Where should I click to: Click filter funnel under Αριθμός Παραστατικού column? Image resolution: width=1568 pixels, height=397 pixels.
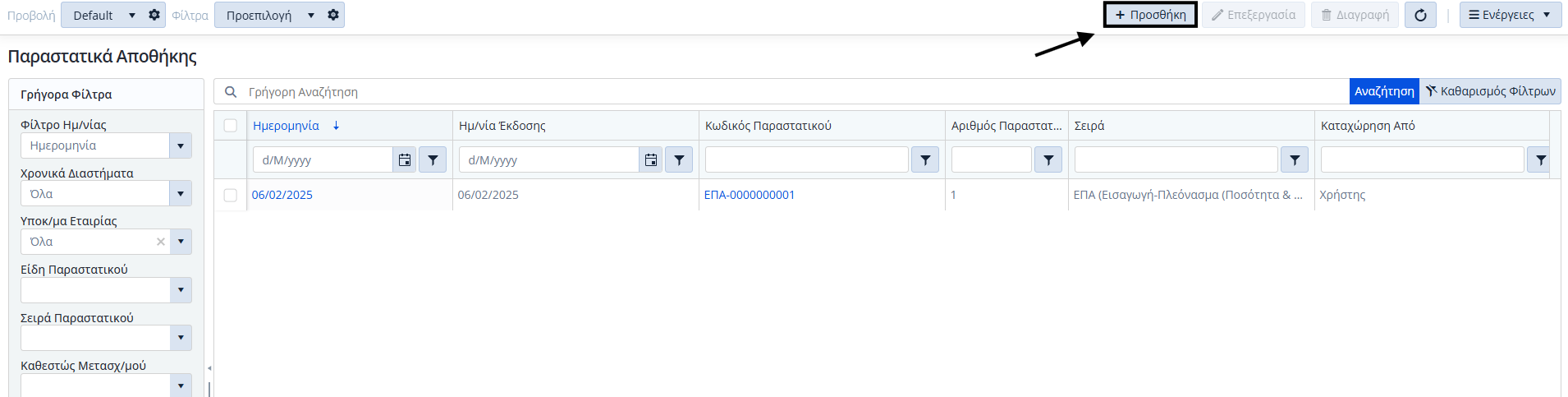(x=1048, y=160)
